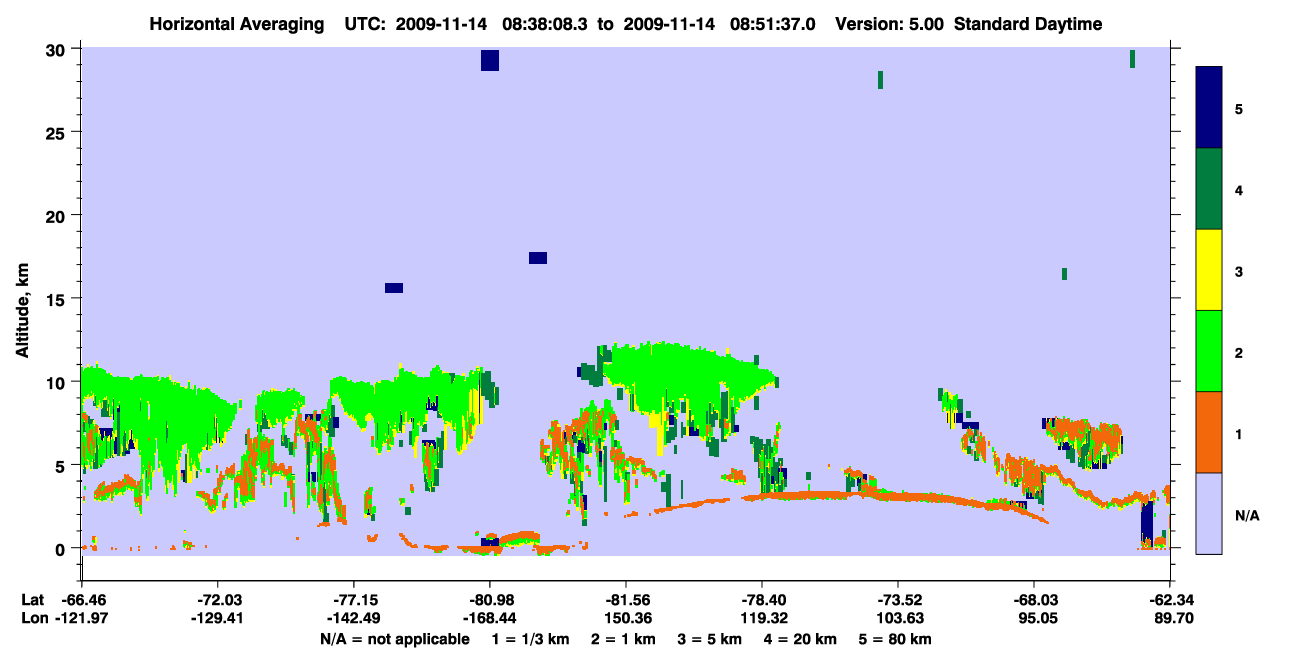Viewport: 1300px width, 667px height.
Task: Click longitude value 103.63
Action: 898,619
